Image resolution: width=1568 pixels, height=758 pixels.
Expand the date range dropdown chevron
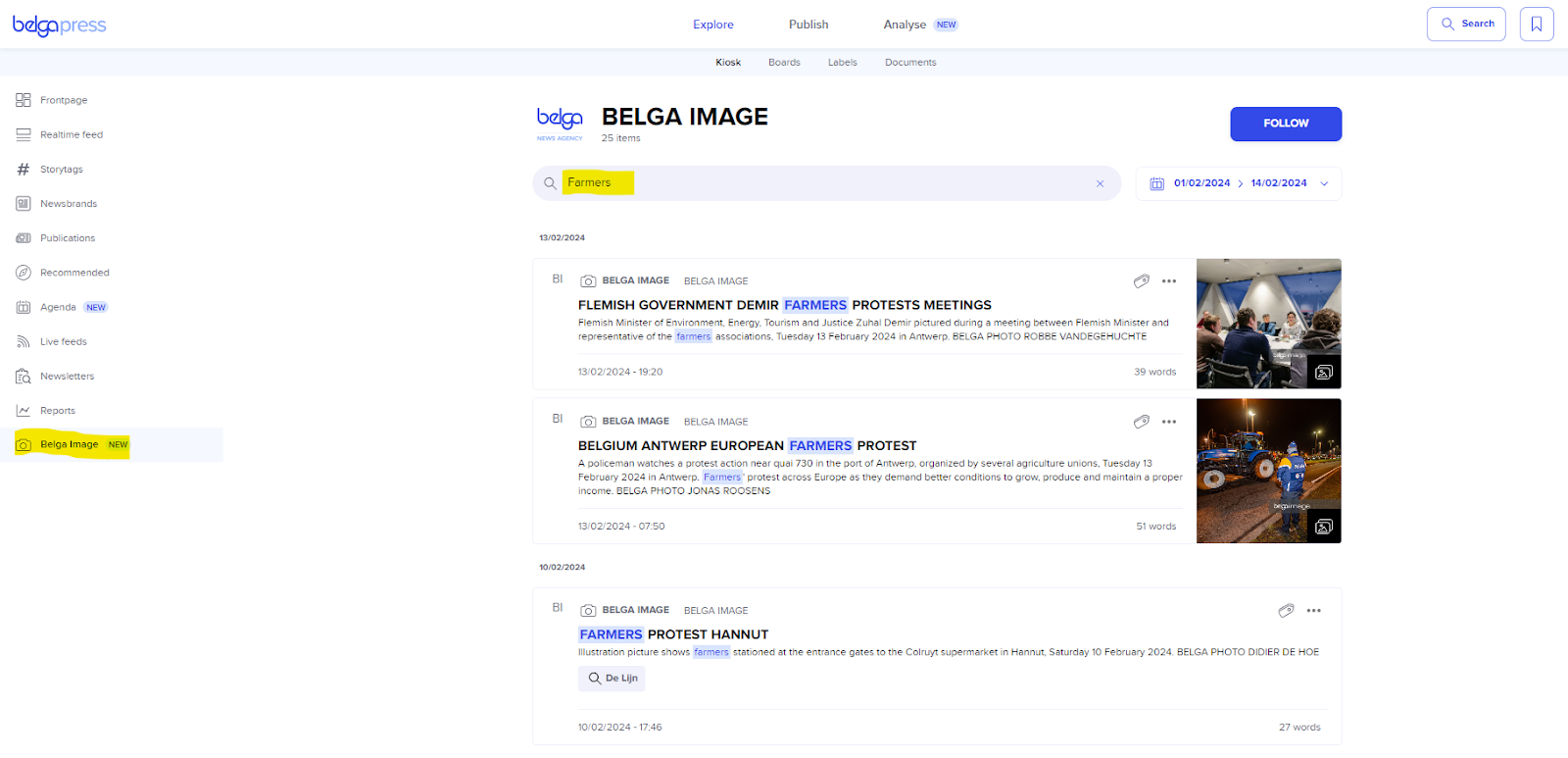point(1325,183)
